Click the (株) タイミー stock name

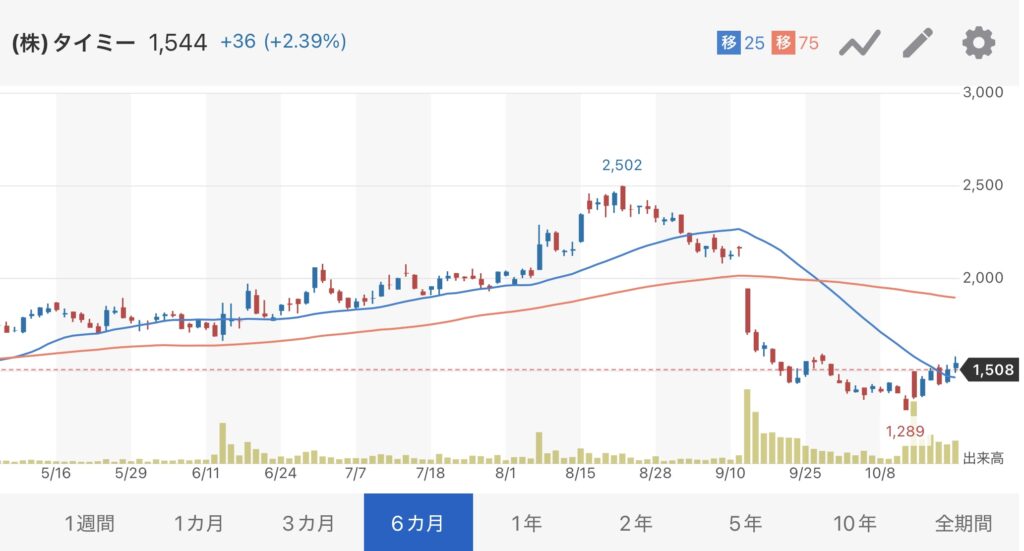73,43
